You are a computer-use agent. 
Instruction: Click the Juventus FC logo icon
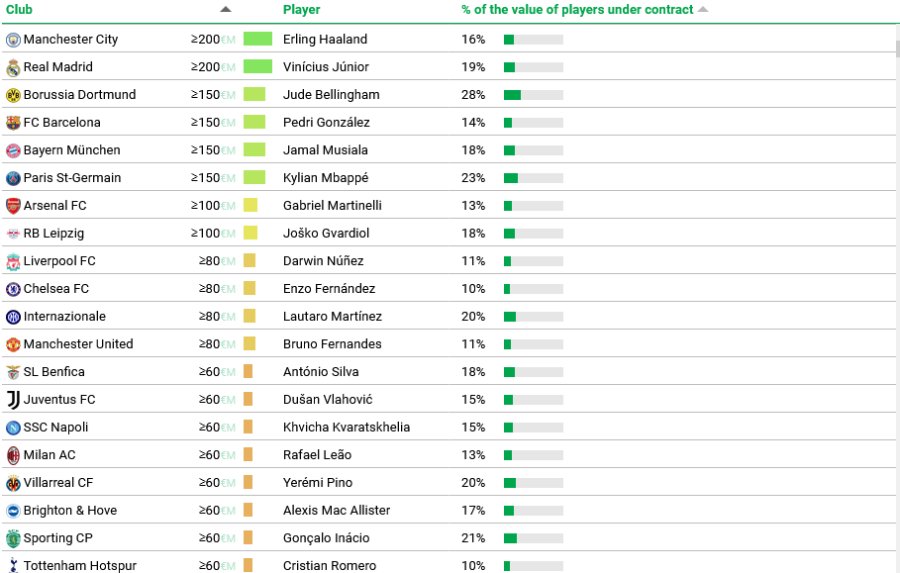(13, 400)
